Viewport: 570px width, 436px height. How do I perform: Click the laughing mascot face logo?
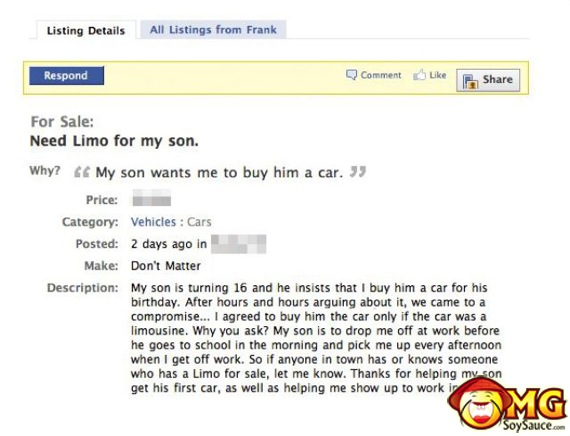(477, 403)
